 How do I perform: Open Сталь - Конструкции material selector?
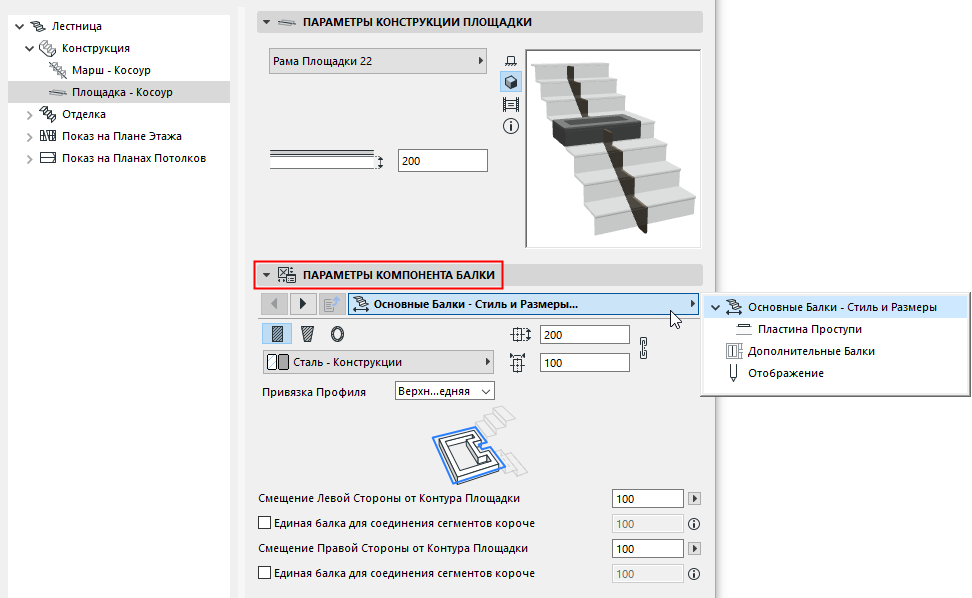[378, 362]
